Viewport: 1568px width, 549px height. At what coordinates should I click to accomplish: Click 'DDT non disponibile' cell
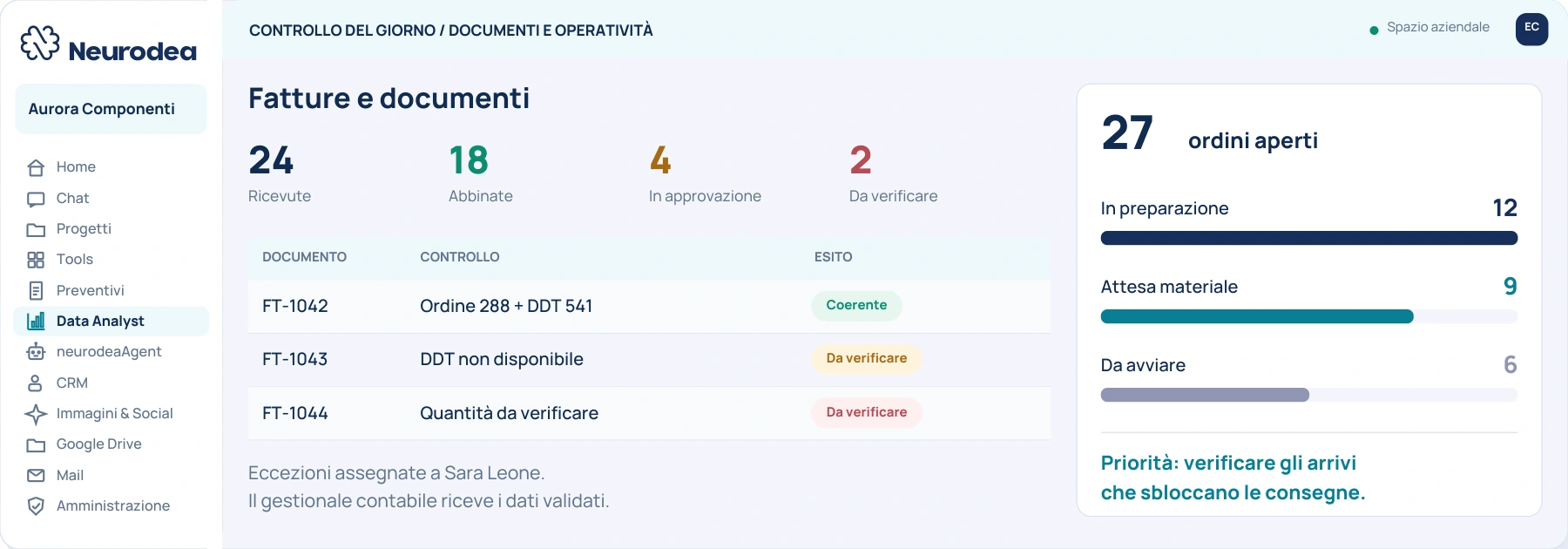502,359
